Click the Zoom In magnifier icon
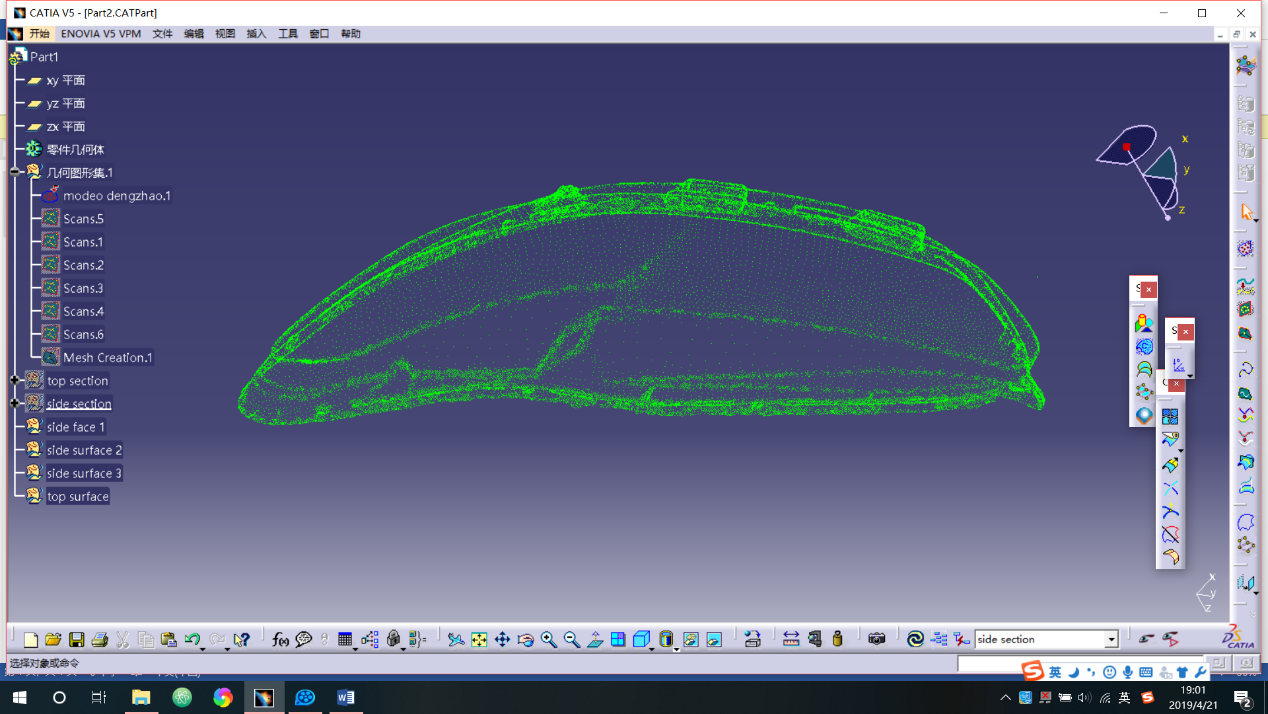 click(549, 639)
